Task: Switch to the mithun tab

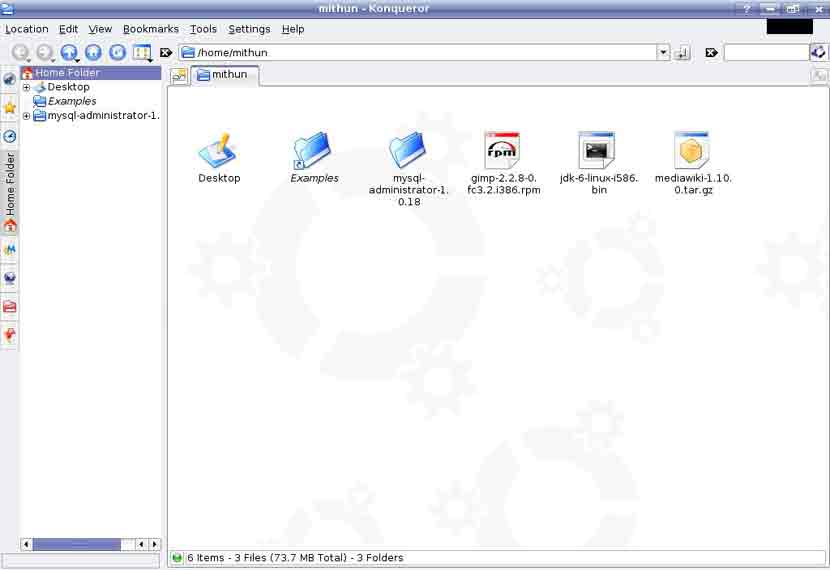Action: tap(225, 75)
